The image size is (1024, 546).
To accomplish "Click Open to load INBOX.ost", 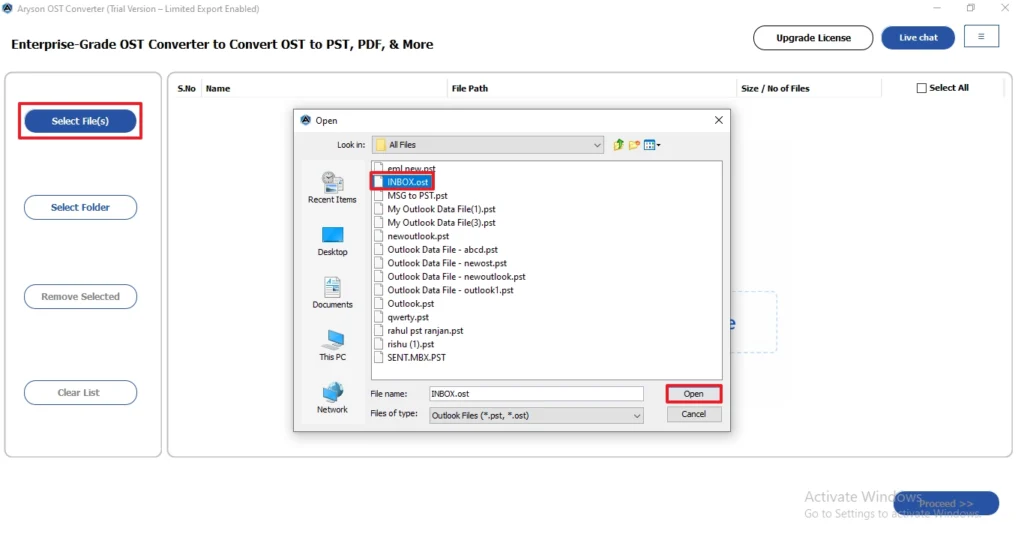I will coord(694,394).
